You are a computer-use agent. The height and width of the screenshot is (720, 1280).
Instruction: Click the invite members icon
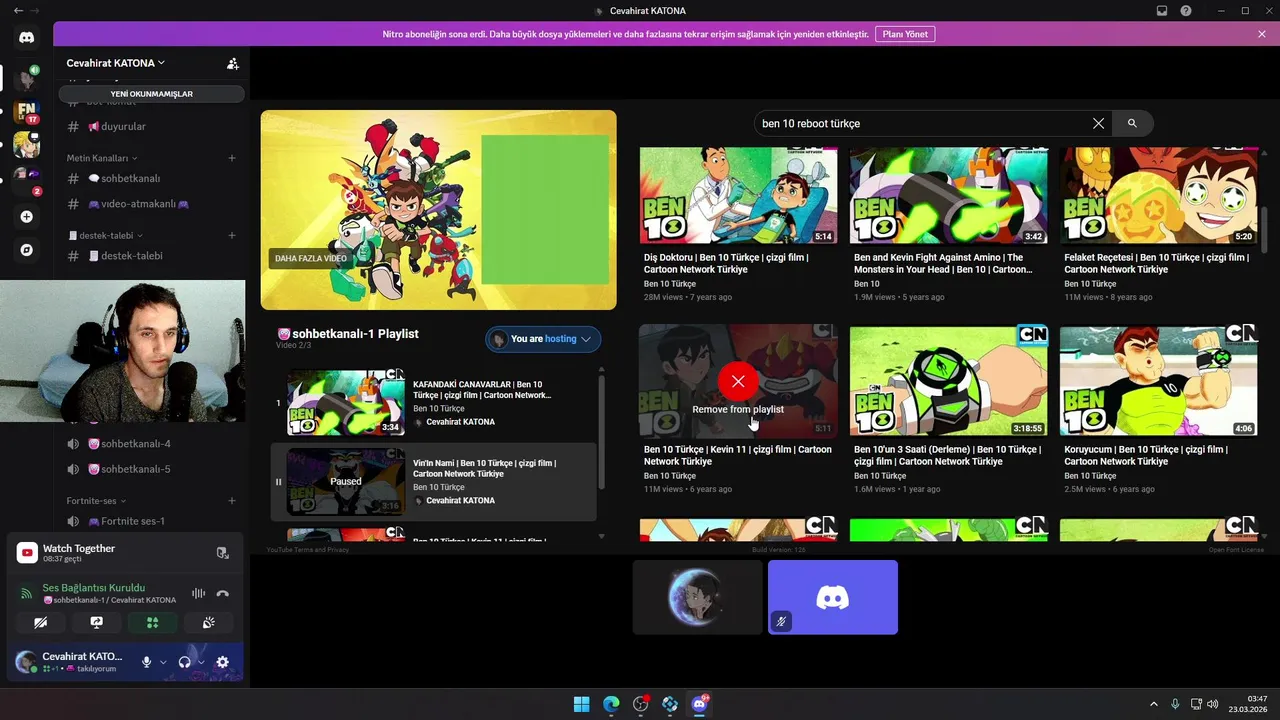233,63
